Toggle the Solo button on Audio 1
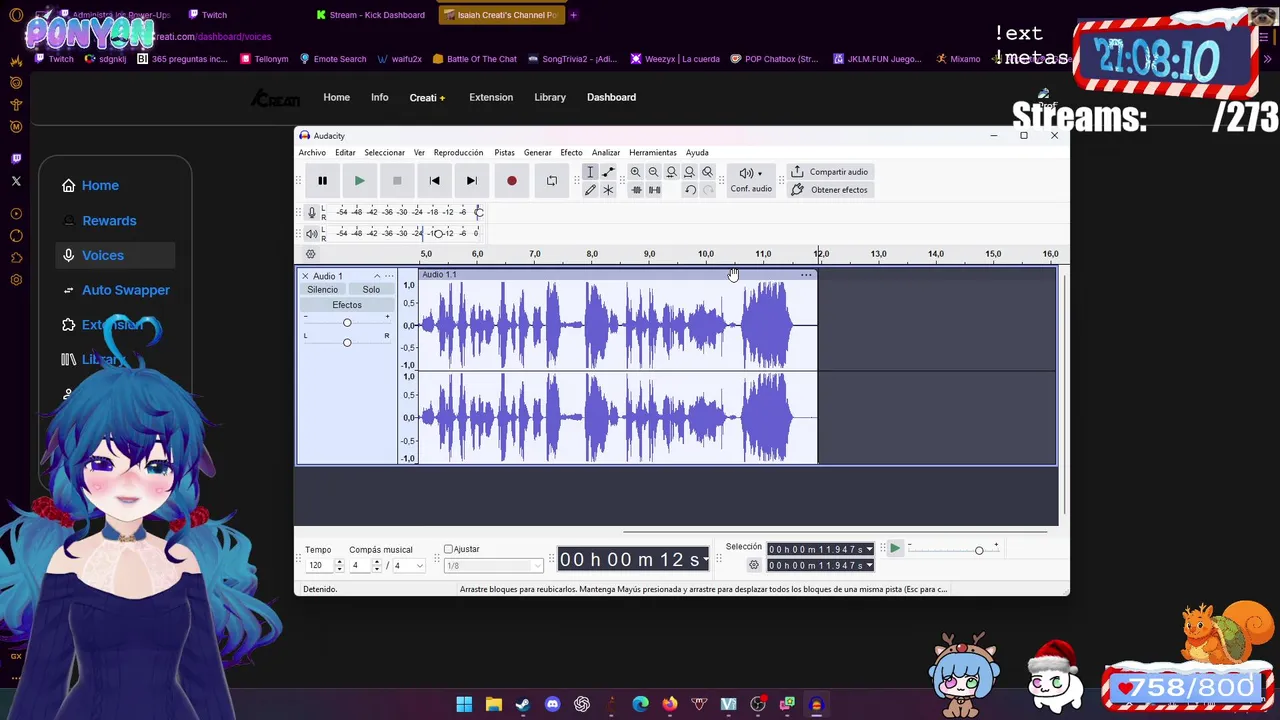 [371, 290]
